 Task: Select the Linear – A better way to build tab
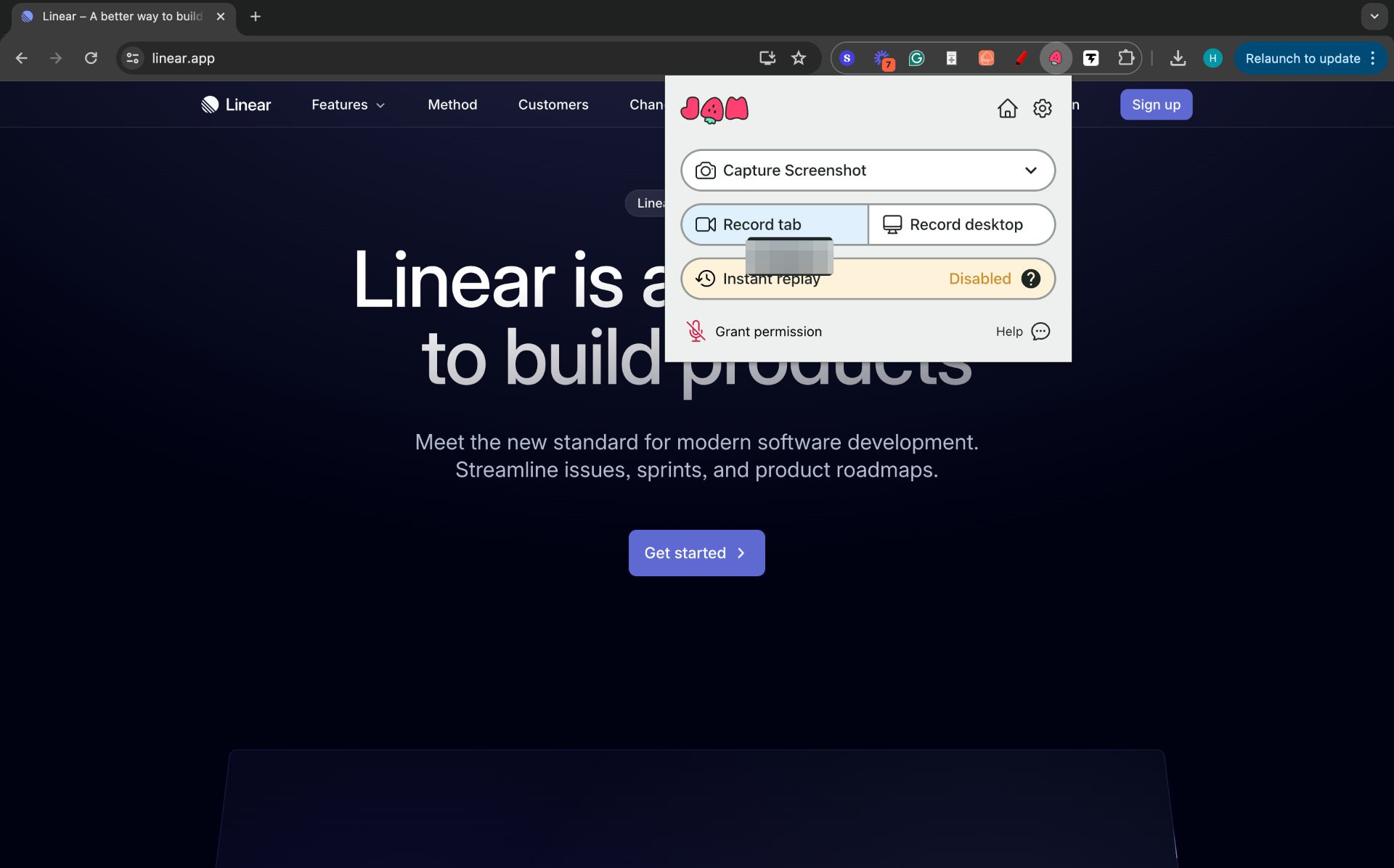[123, 17]
